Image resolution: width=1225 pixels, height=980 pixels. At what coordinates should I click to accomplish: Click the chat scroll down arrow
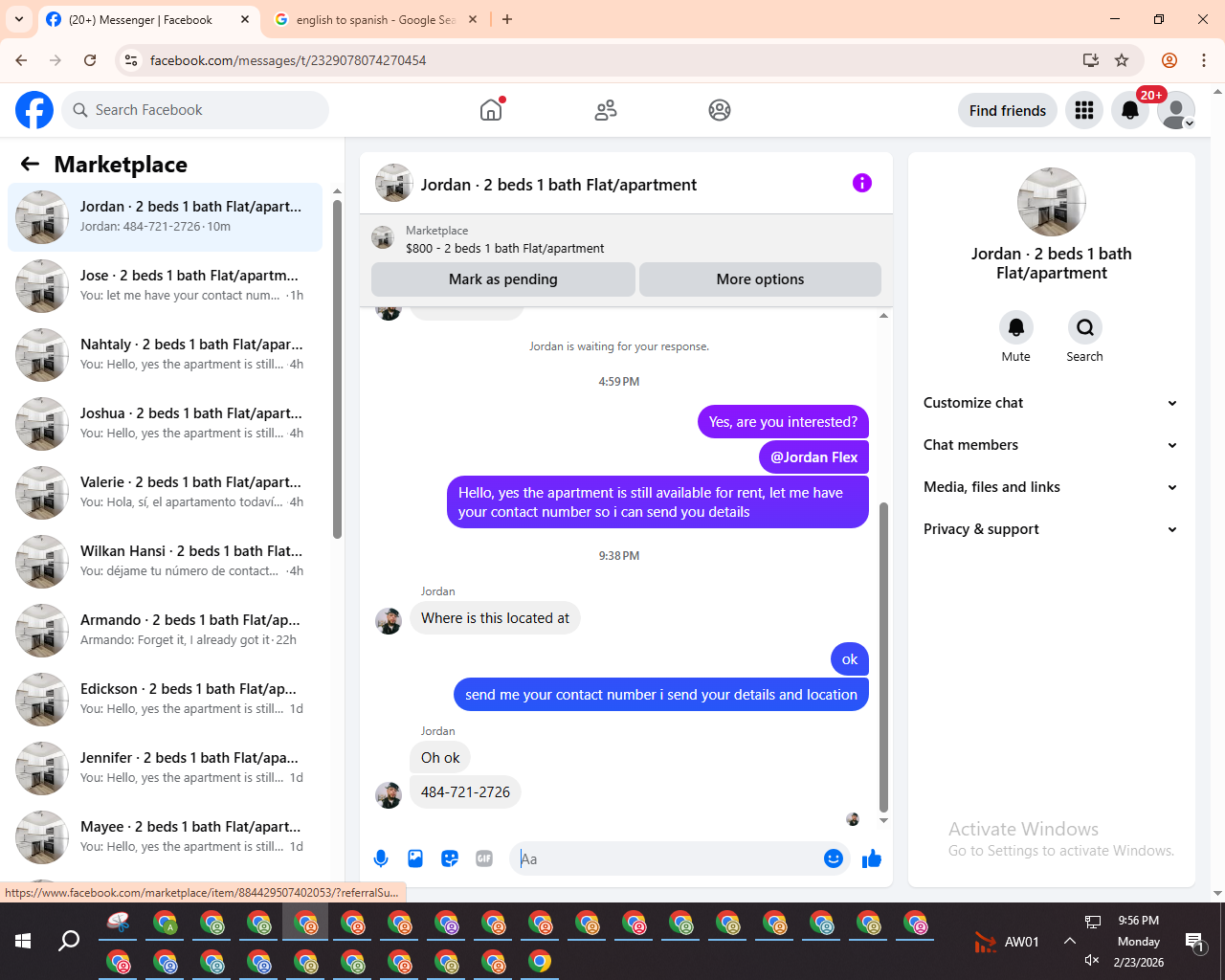883,820
